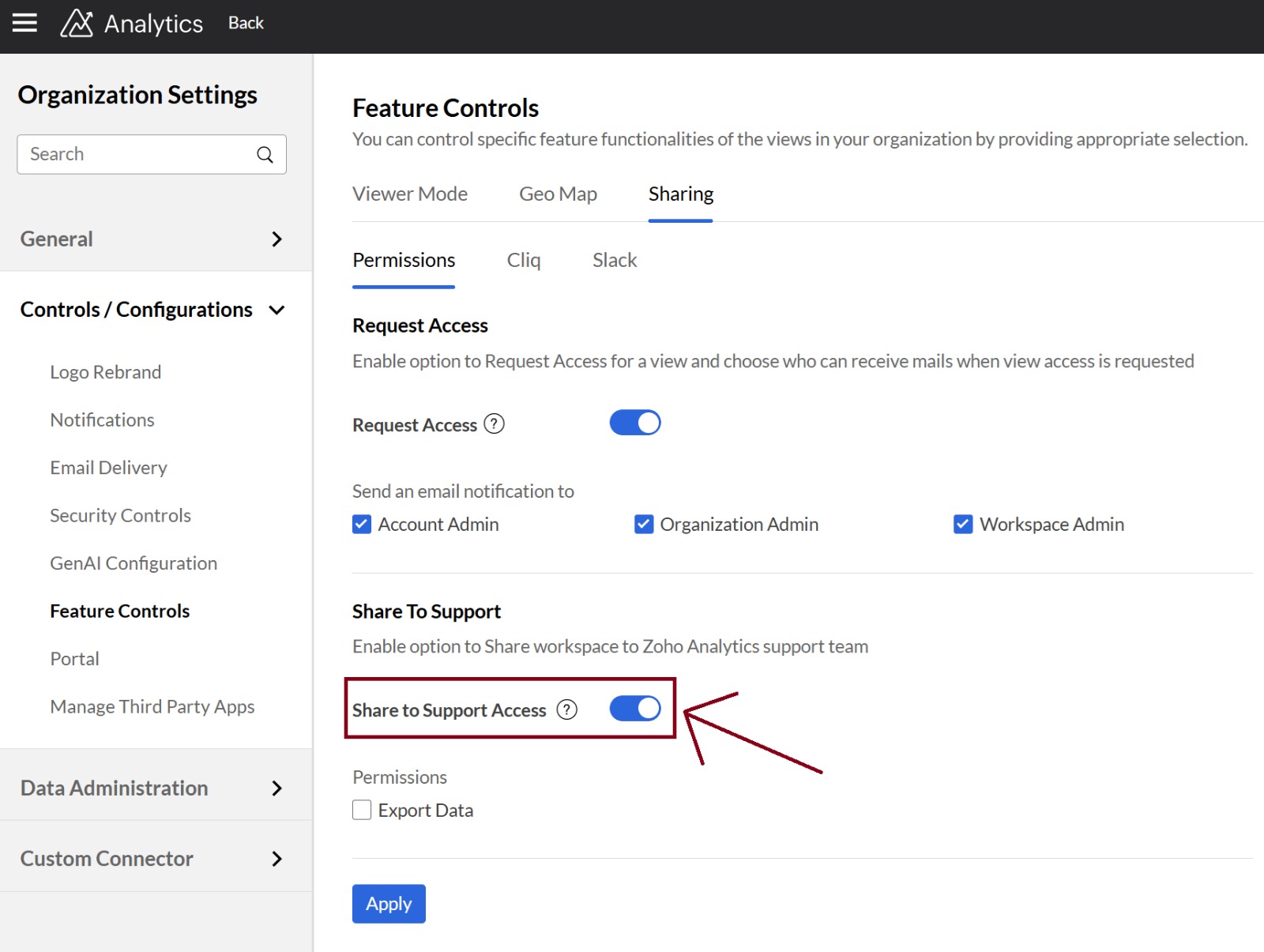
Task: Disable the Share to Support Access toggle
Action: [x=634, y=709]
